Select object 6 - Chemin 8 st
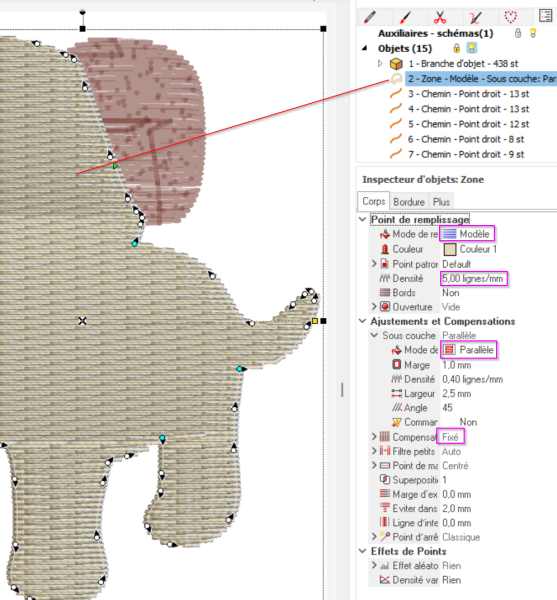The width and height of the screenshot is (557, 600). [x=466, y=139]
